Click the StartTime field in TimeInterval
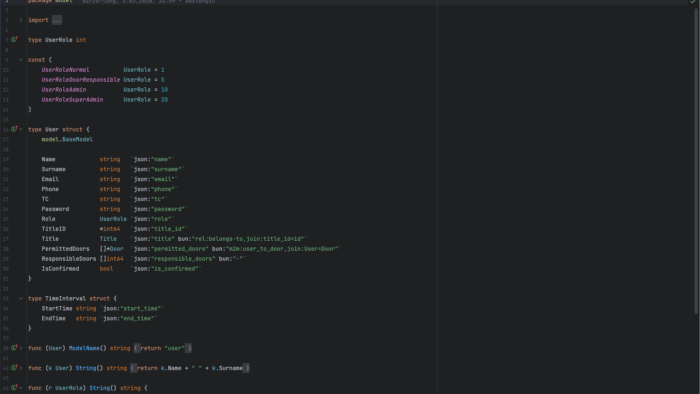This screenshot has height=394, width=700. tap(57, 308)
